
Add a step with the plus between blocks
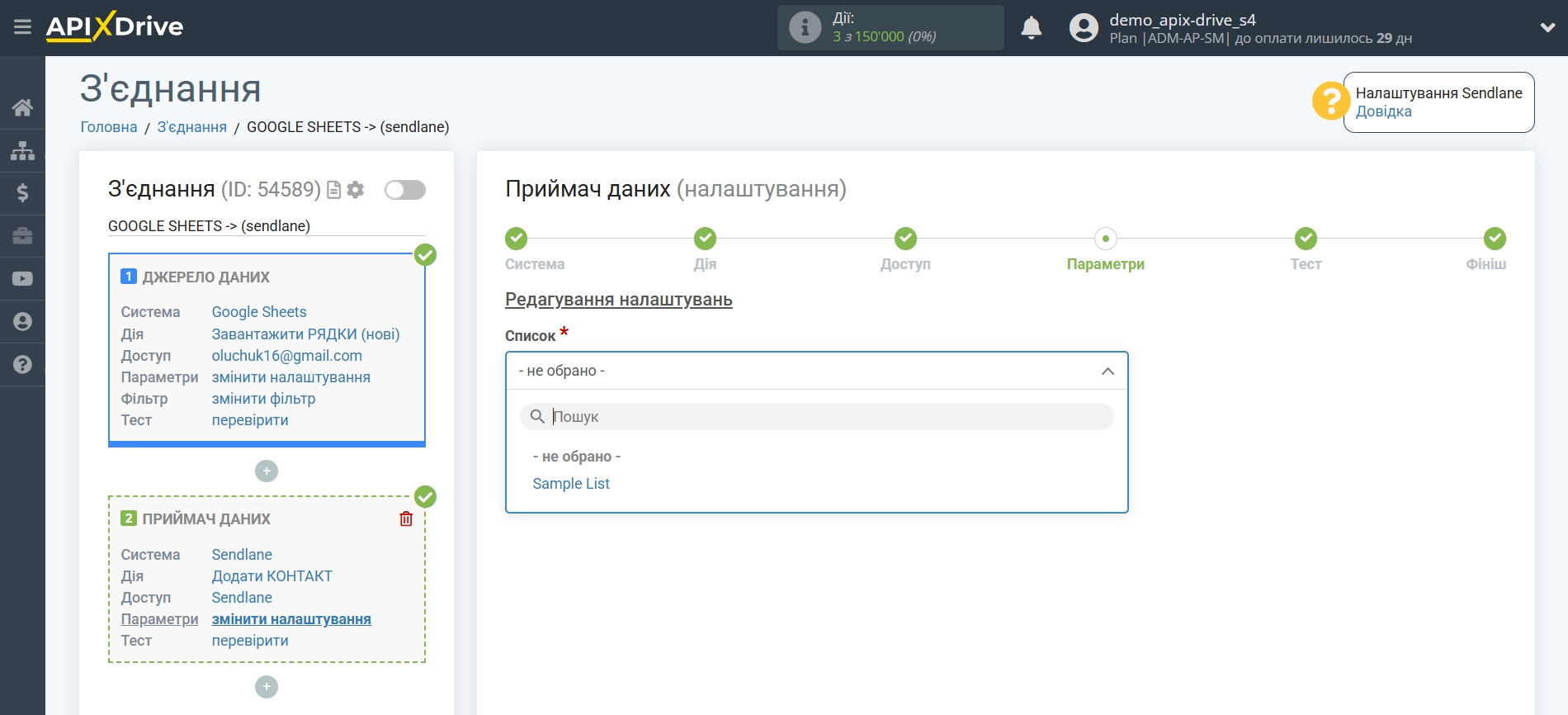(x=267, y=471)
